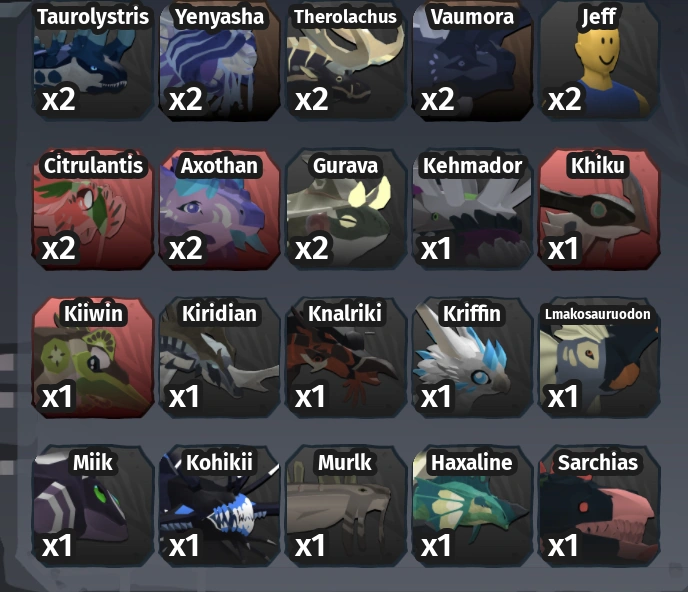Image resolution: width=688 pixels, height=592 pixels.
Task: Choose the Kiridian creature card
Action: tap(219, 358)
